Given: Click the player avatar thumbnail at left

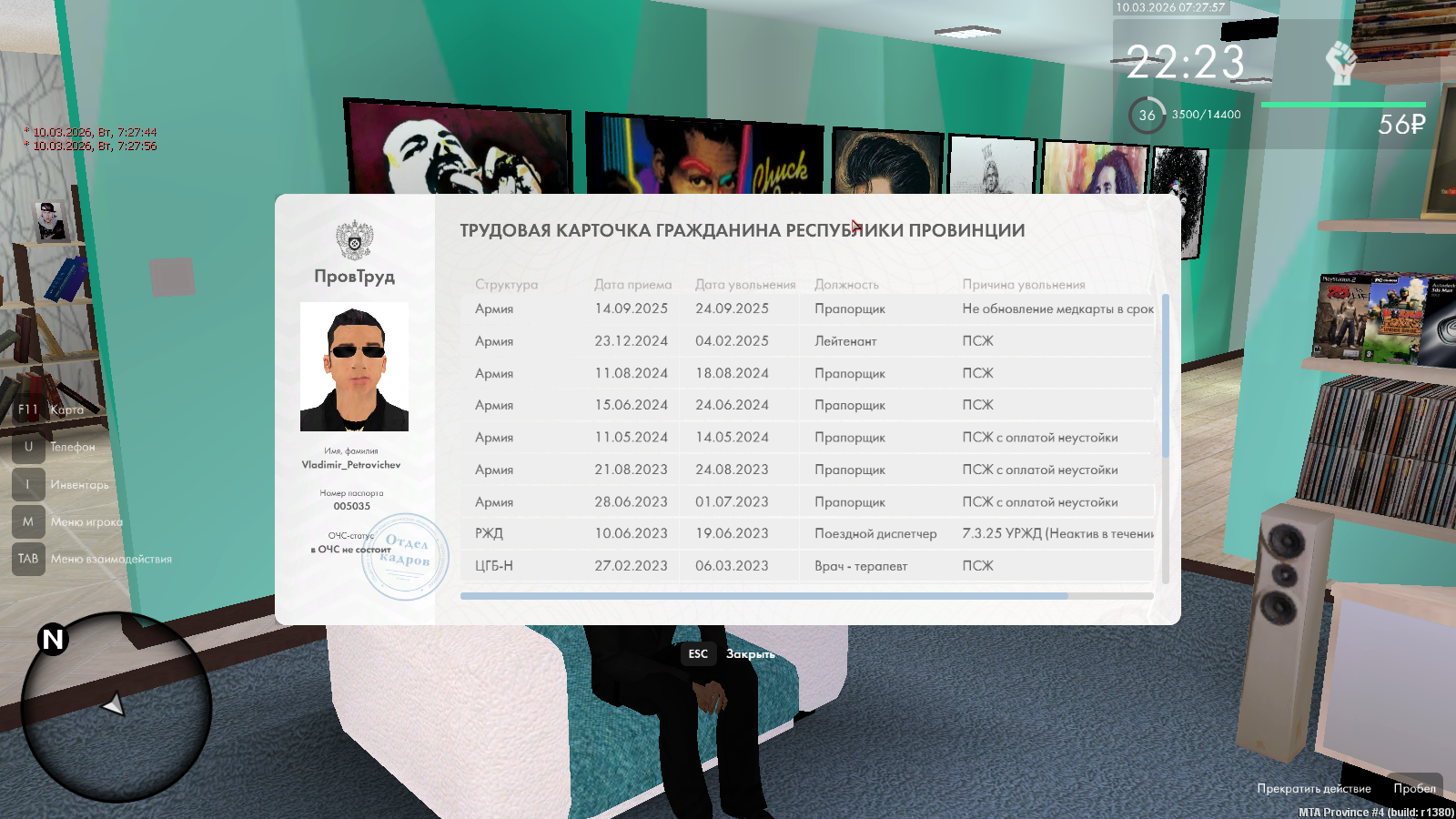Looking at the screenshot, I should (50, 221).
